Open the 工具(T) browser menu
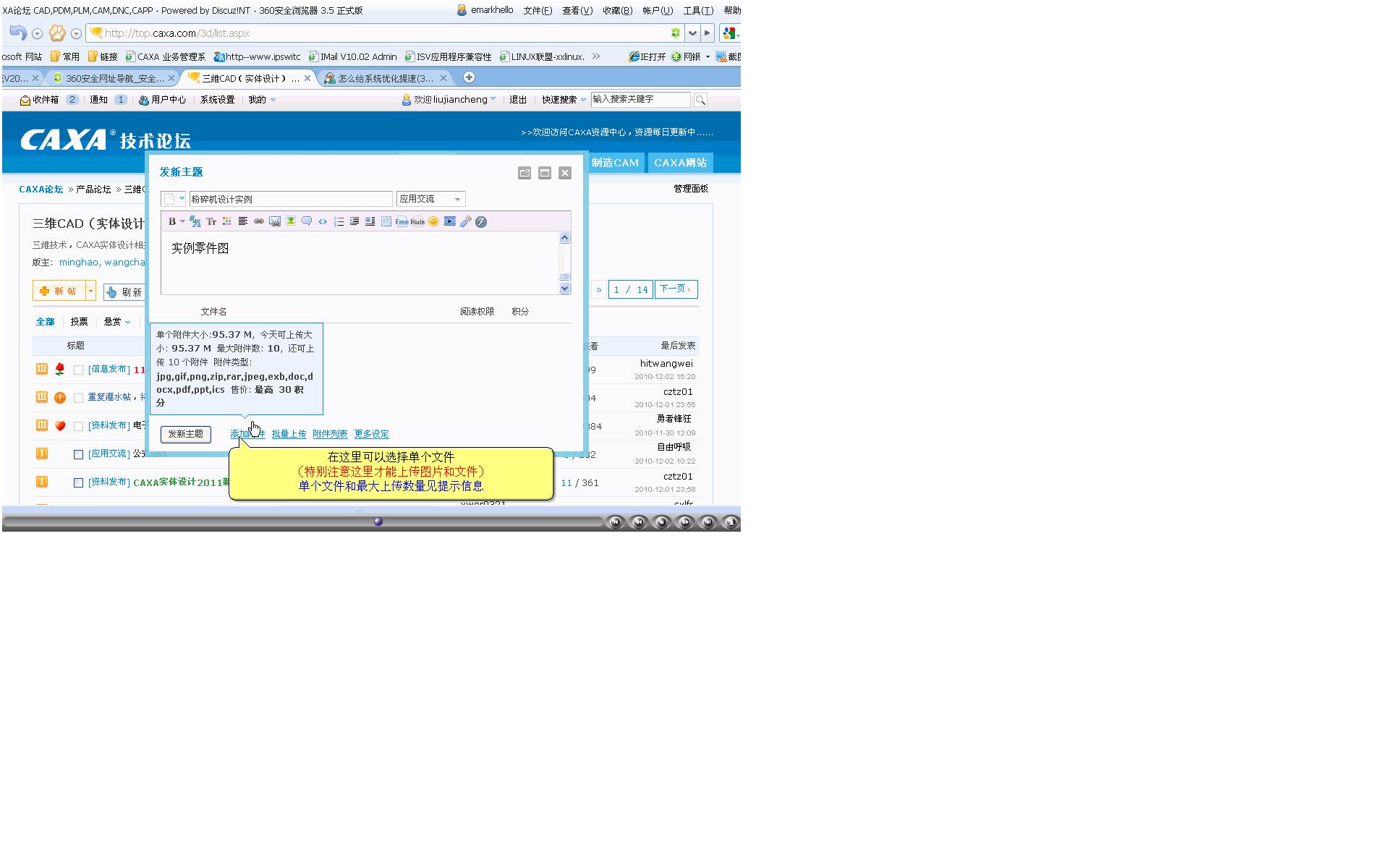This screenshot has width=1389, height=868. [697, 10]
